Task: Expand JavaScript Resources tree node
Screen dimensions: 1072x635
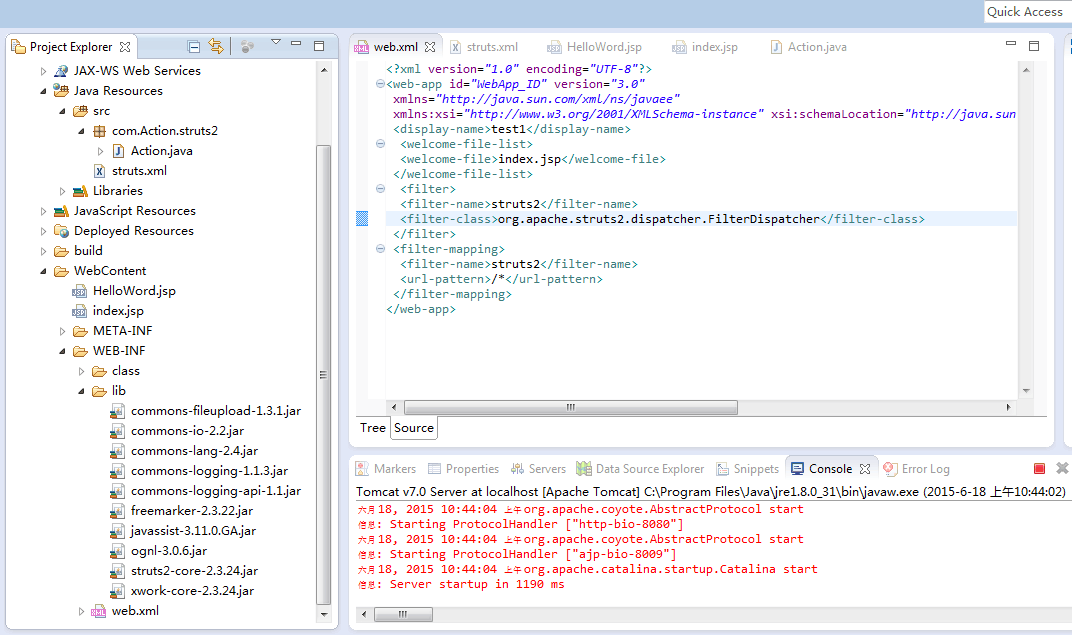Action: coord(43,211)
